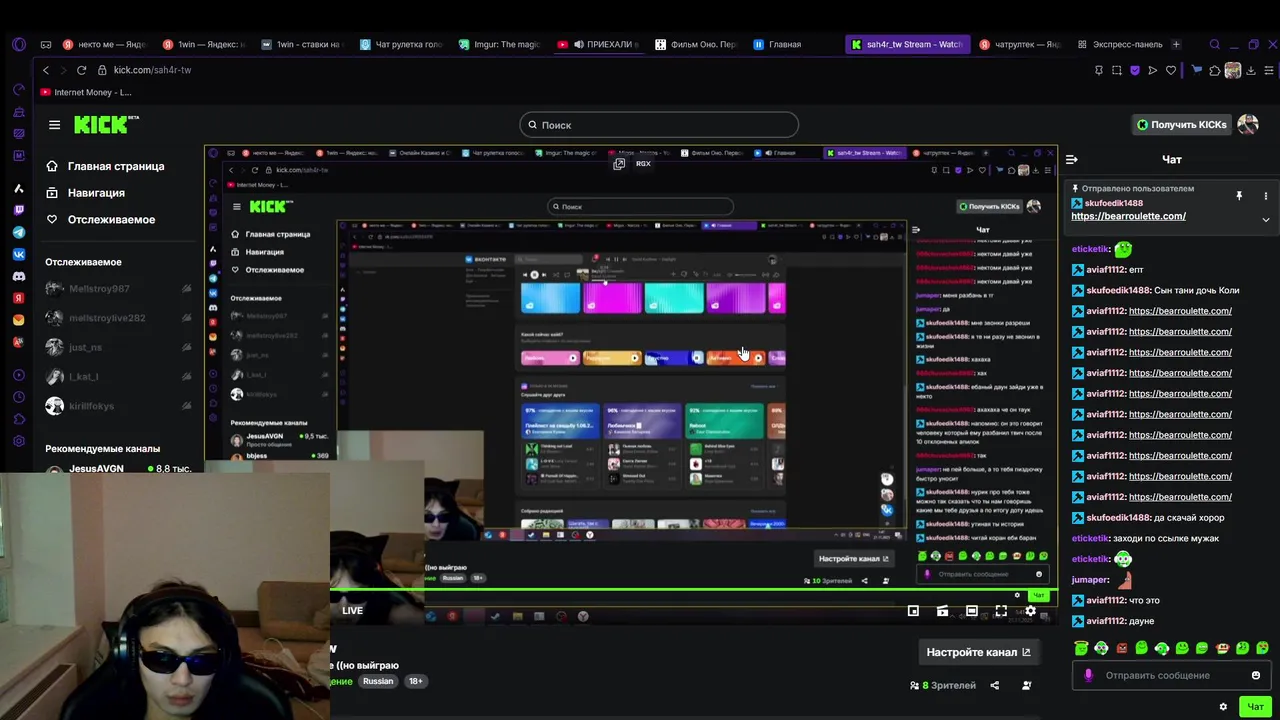The height and width of the screenshot is (720, 1280).
Task: Click the Настройте канал button
Action: (x=978, y=652)
